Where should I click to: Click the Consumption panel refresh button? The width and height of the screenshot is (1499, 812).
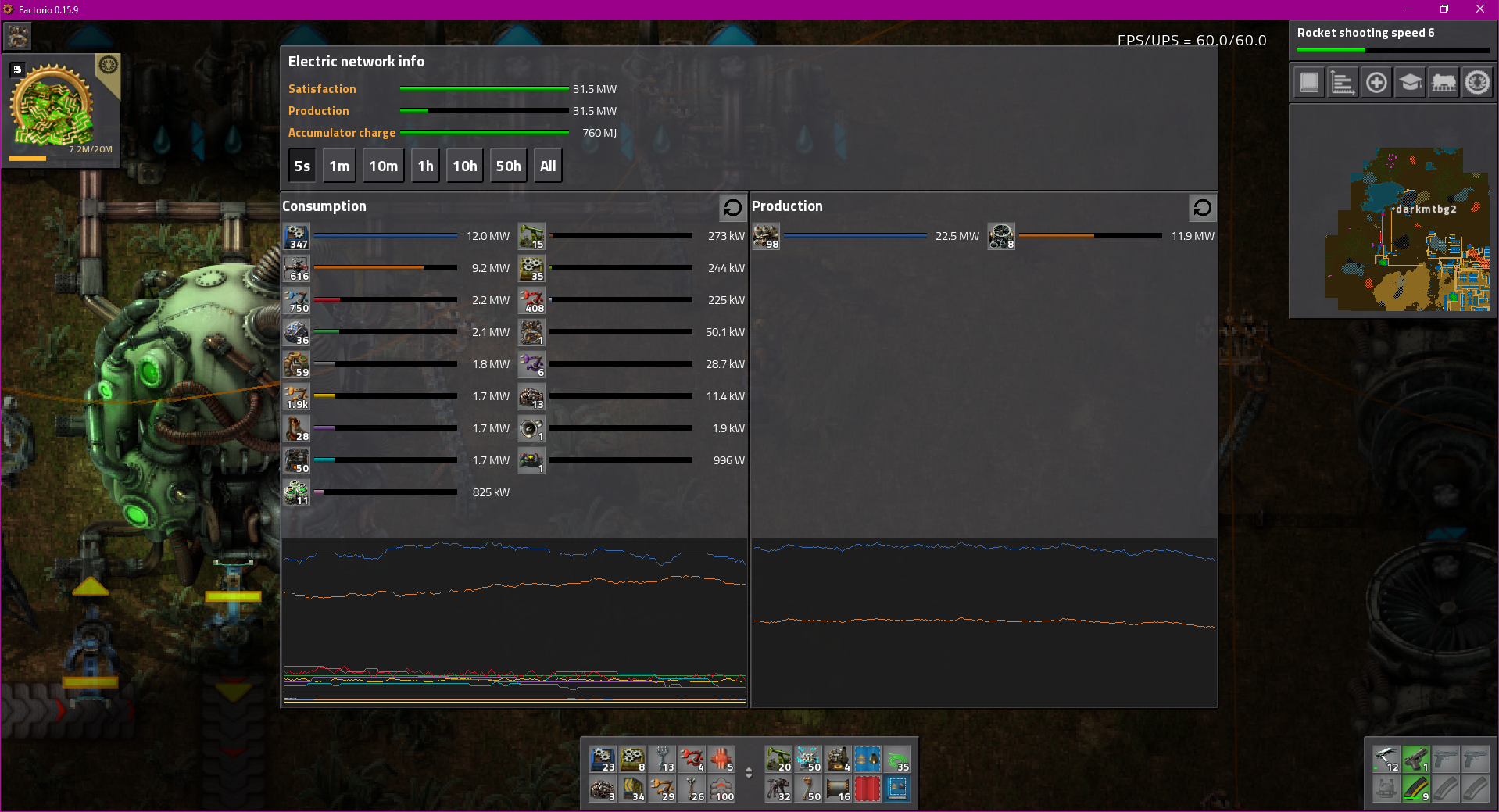pyautogui.click(x=732, y=207)
